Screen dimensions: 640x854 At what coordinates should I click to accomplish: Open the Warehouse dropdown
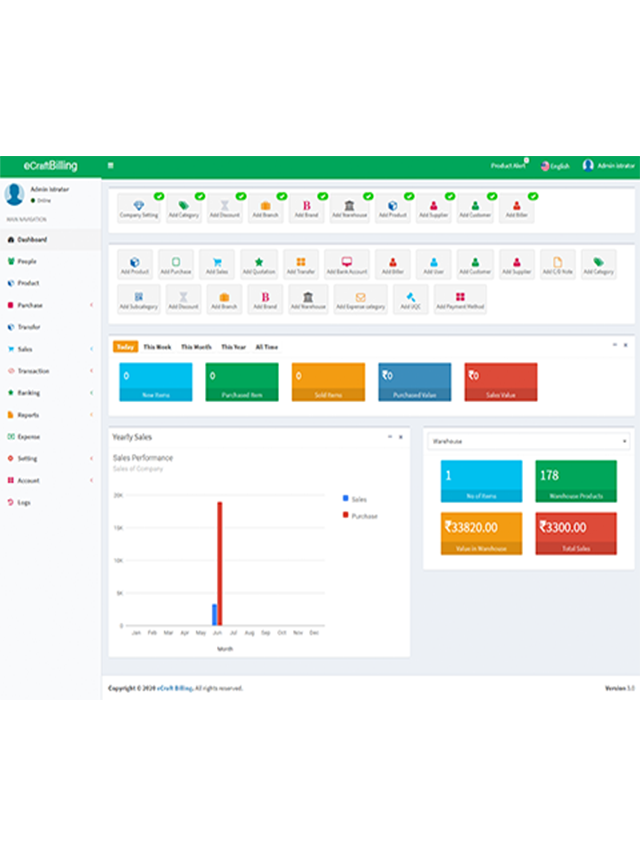click(x=528, y=440)
